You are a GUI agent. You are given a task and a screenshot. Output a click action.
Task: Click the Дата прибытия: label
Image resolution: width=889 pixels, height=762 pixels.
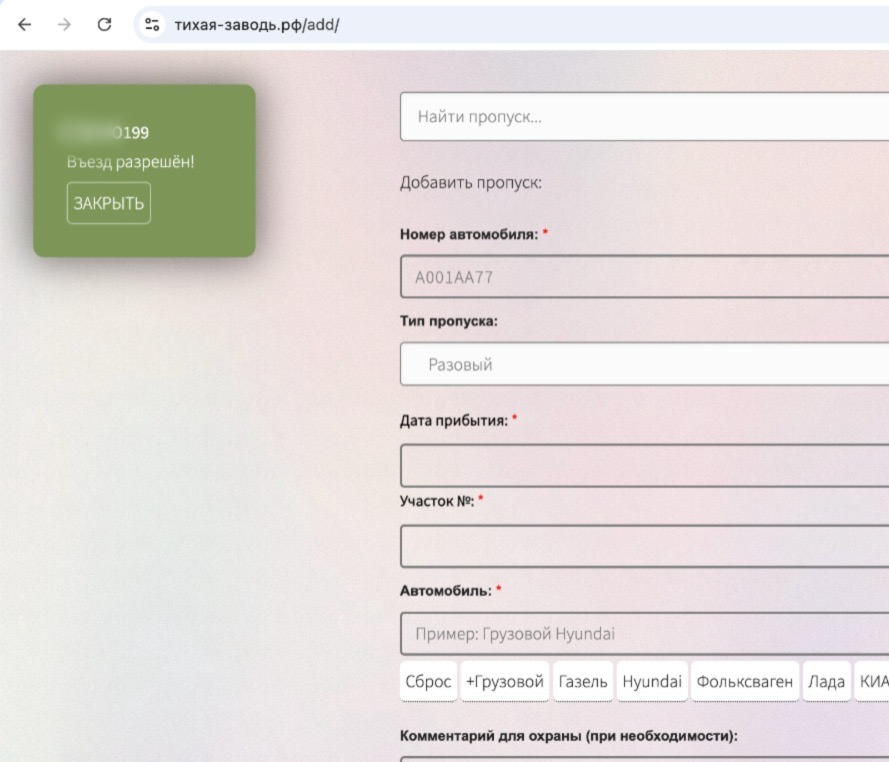(454, 421)
